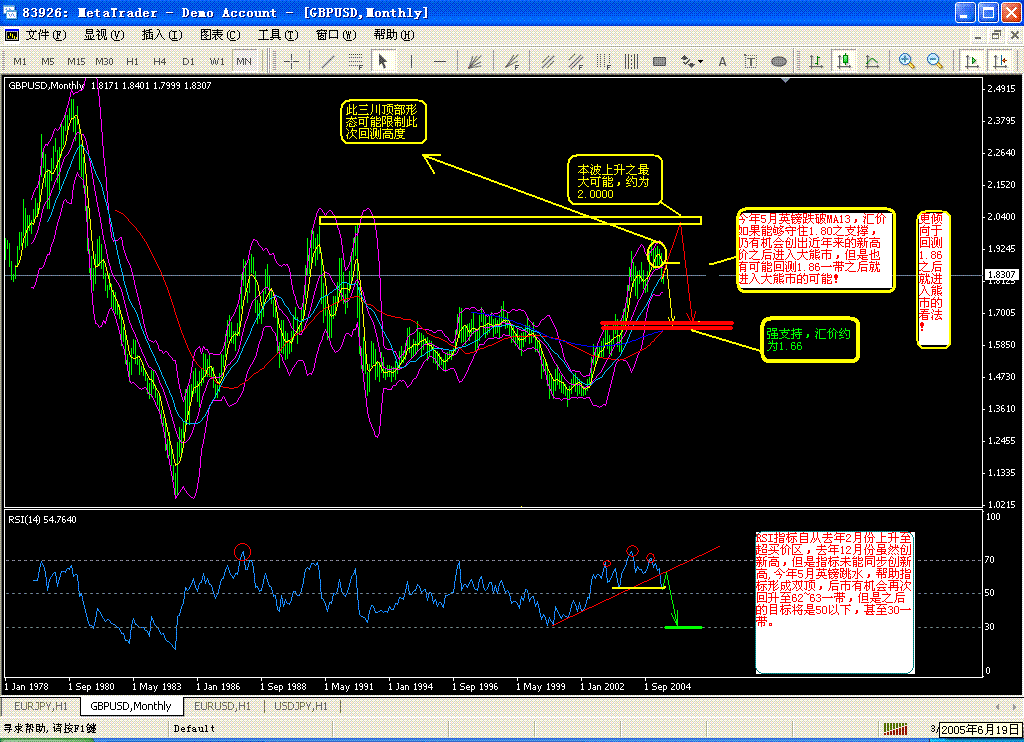Switch to the EURUSD,H1 chart tab

pos(223,706)
